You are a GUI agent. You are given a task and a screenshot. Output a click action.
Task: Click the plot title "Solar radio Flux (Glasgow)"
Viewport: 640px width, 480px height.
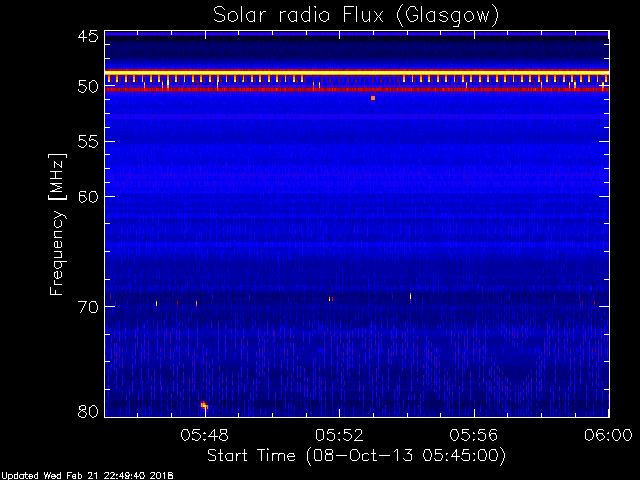click(x=356, y=16)
